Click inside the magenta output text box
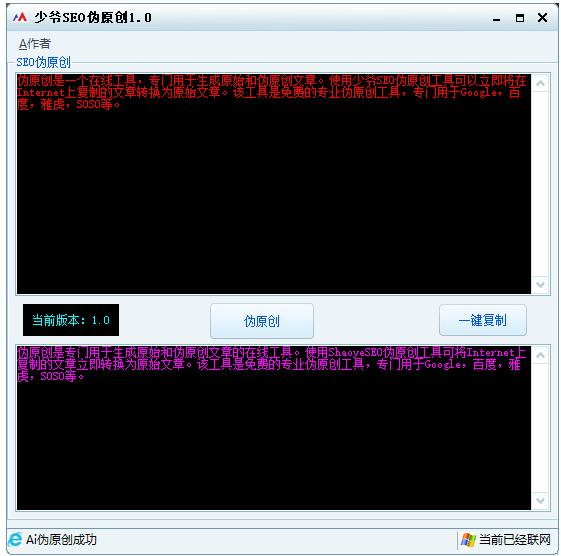Image resolution: width=561 pixels, height=556 pixels. pos(274,428)
